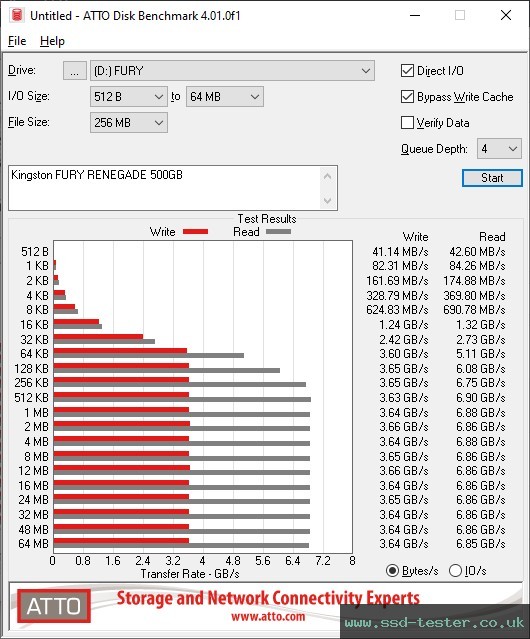Click the 64 MB row read value 6.85 GB/s

pos(481,544)
